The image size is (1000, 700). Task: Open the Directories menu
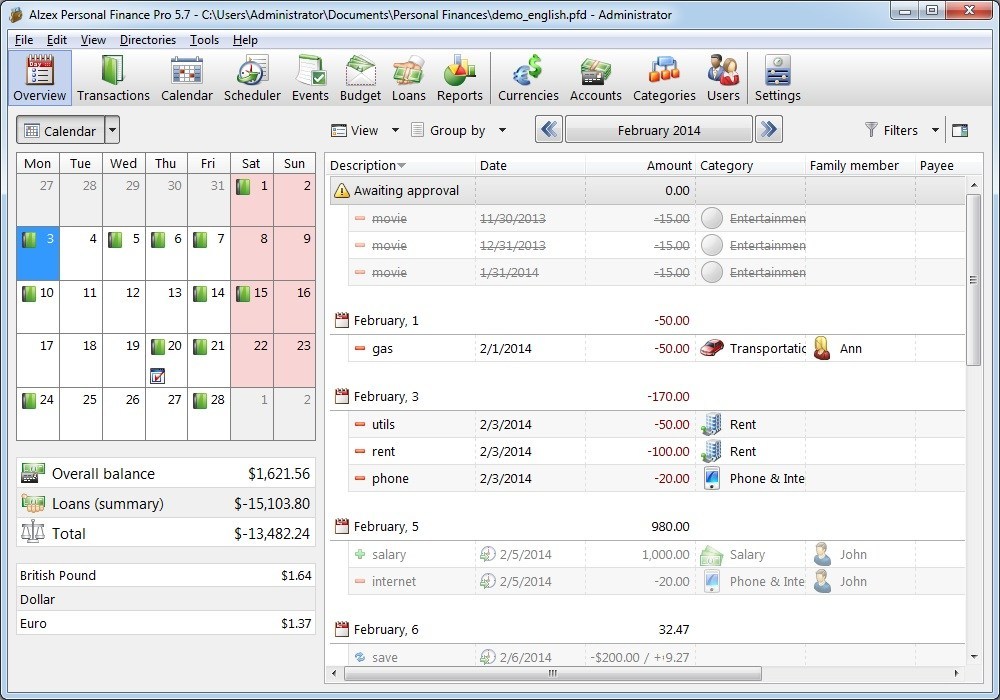(147, 40)
